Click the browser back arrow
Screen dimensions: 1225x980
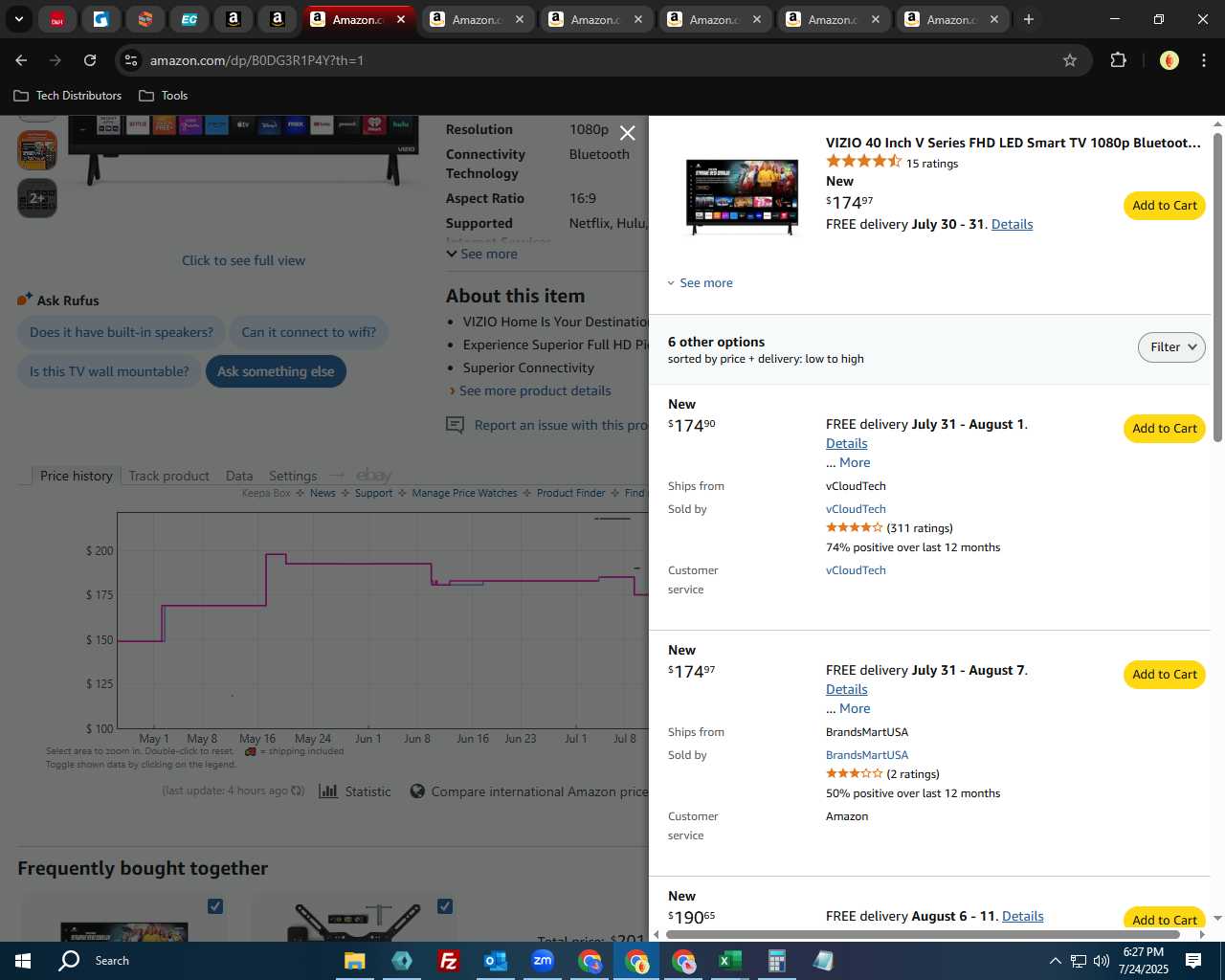click(21, 60)
